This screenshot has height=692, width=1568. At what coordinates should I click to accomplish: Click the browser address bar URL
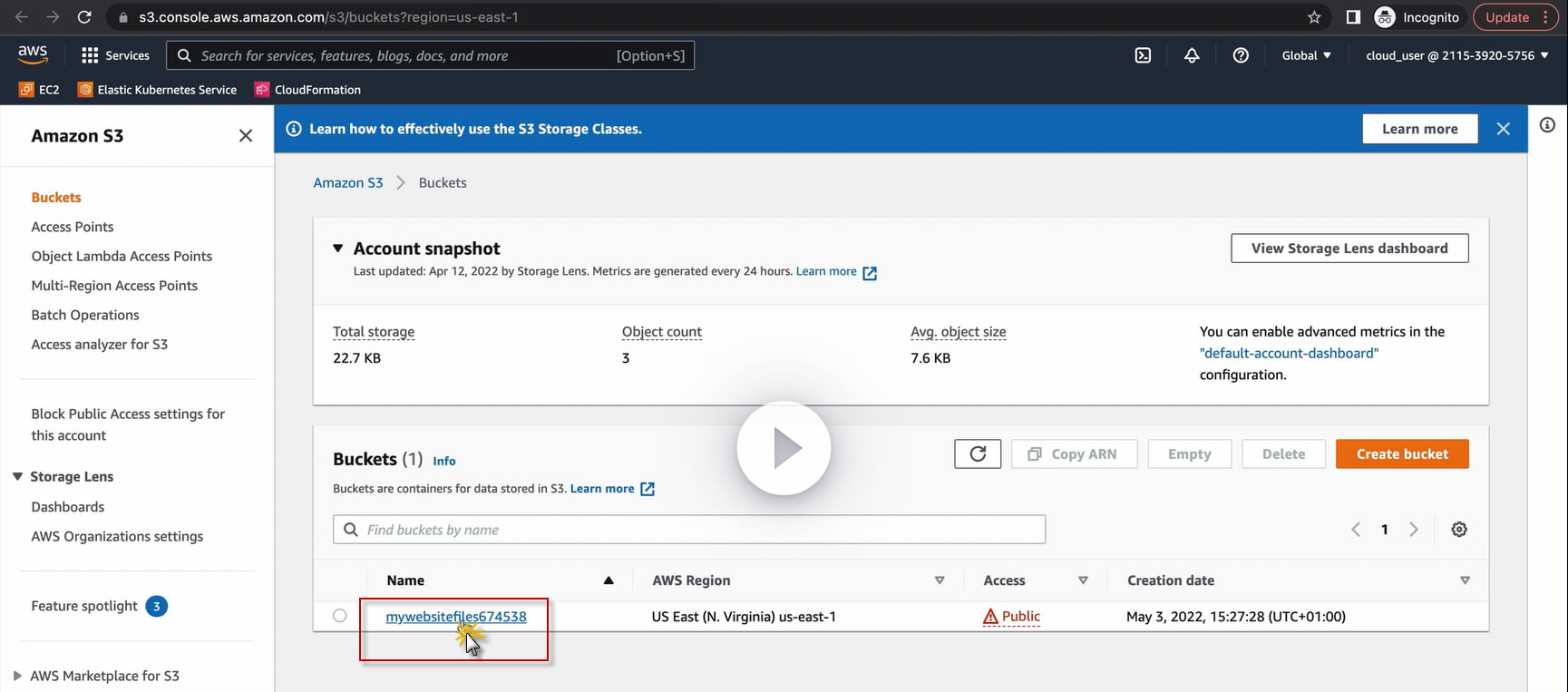pos(328,17)
